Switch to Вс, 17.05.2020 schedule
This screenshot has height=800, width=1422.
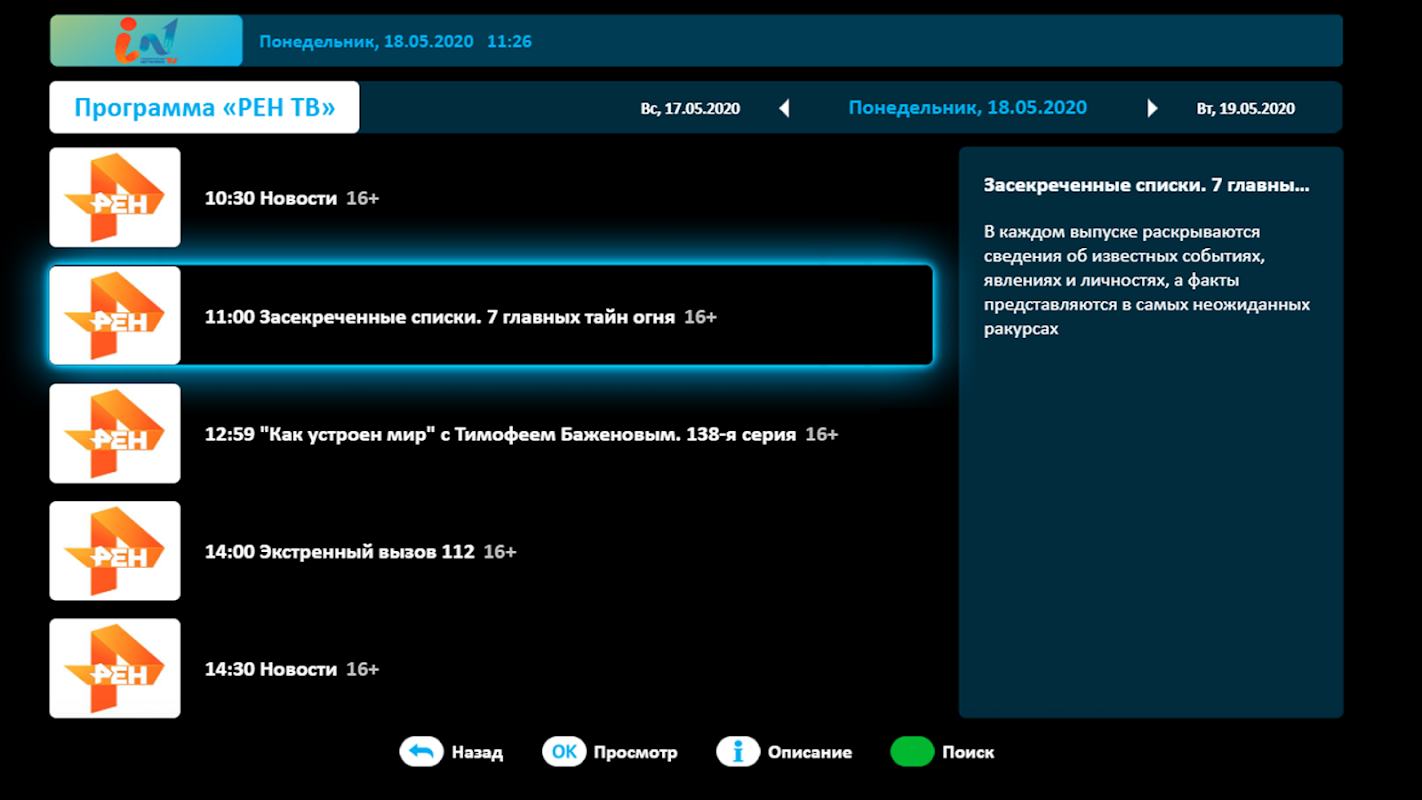click(x=690, y=109)
